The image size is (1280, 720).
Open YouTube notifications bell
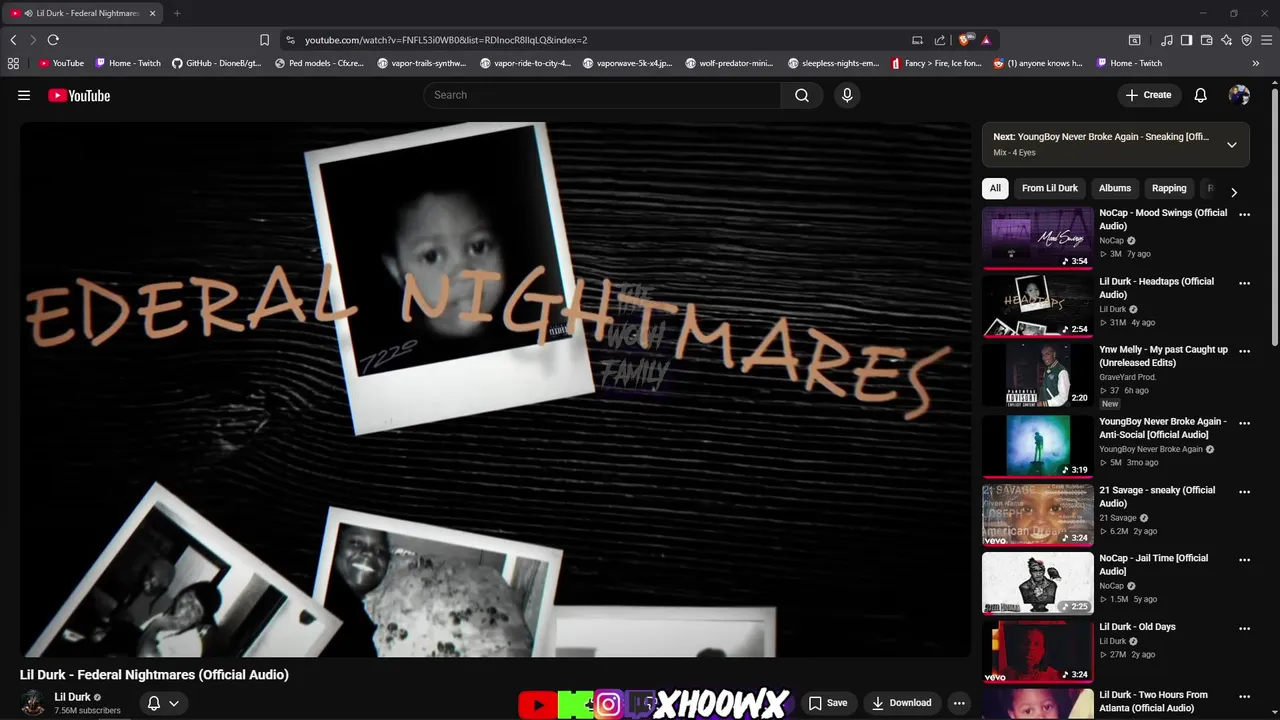pyautogui.click(x=1200, y=95)
